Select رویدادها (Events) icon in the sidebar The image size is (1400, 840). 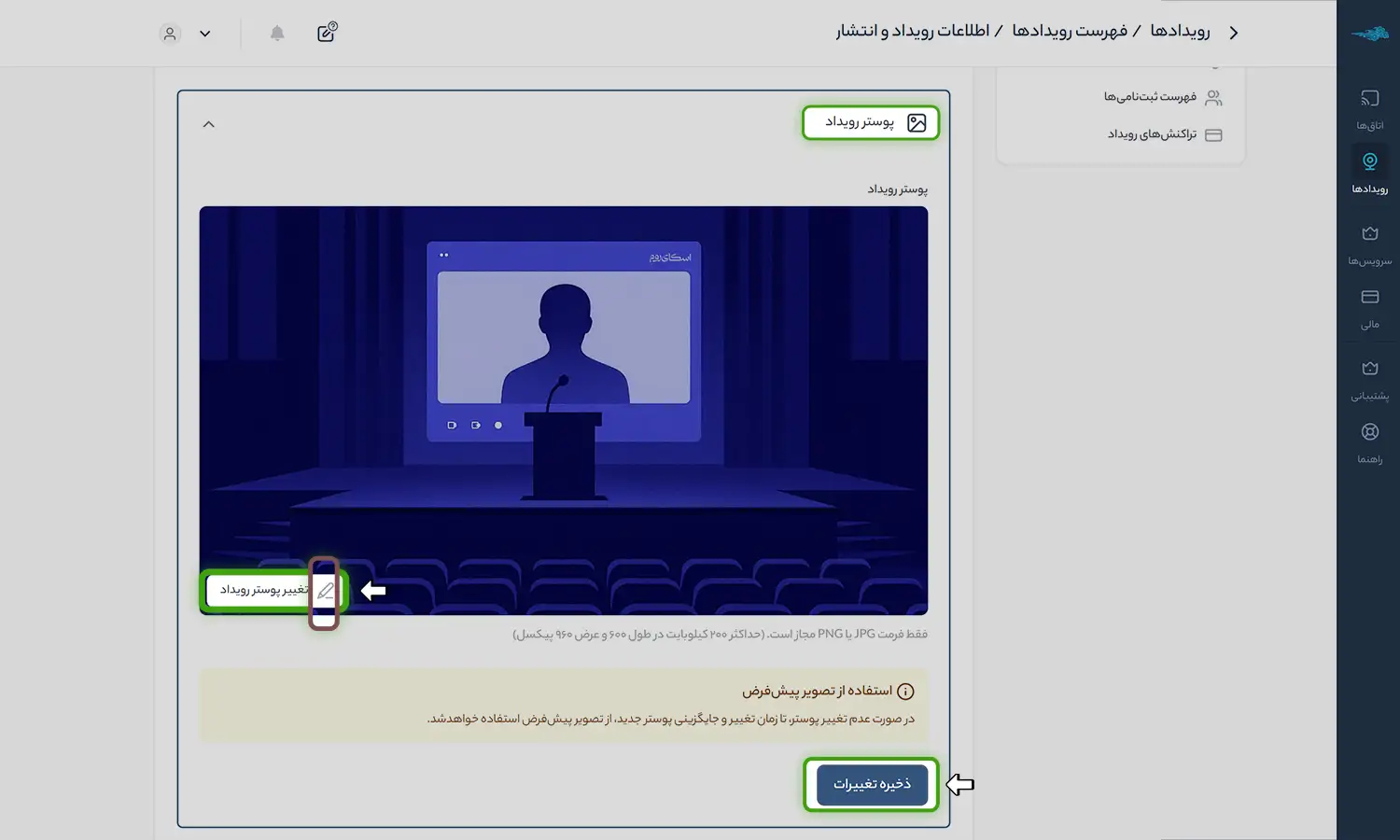[x=1369, y=162]
